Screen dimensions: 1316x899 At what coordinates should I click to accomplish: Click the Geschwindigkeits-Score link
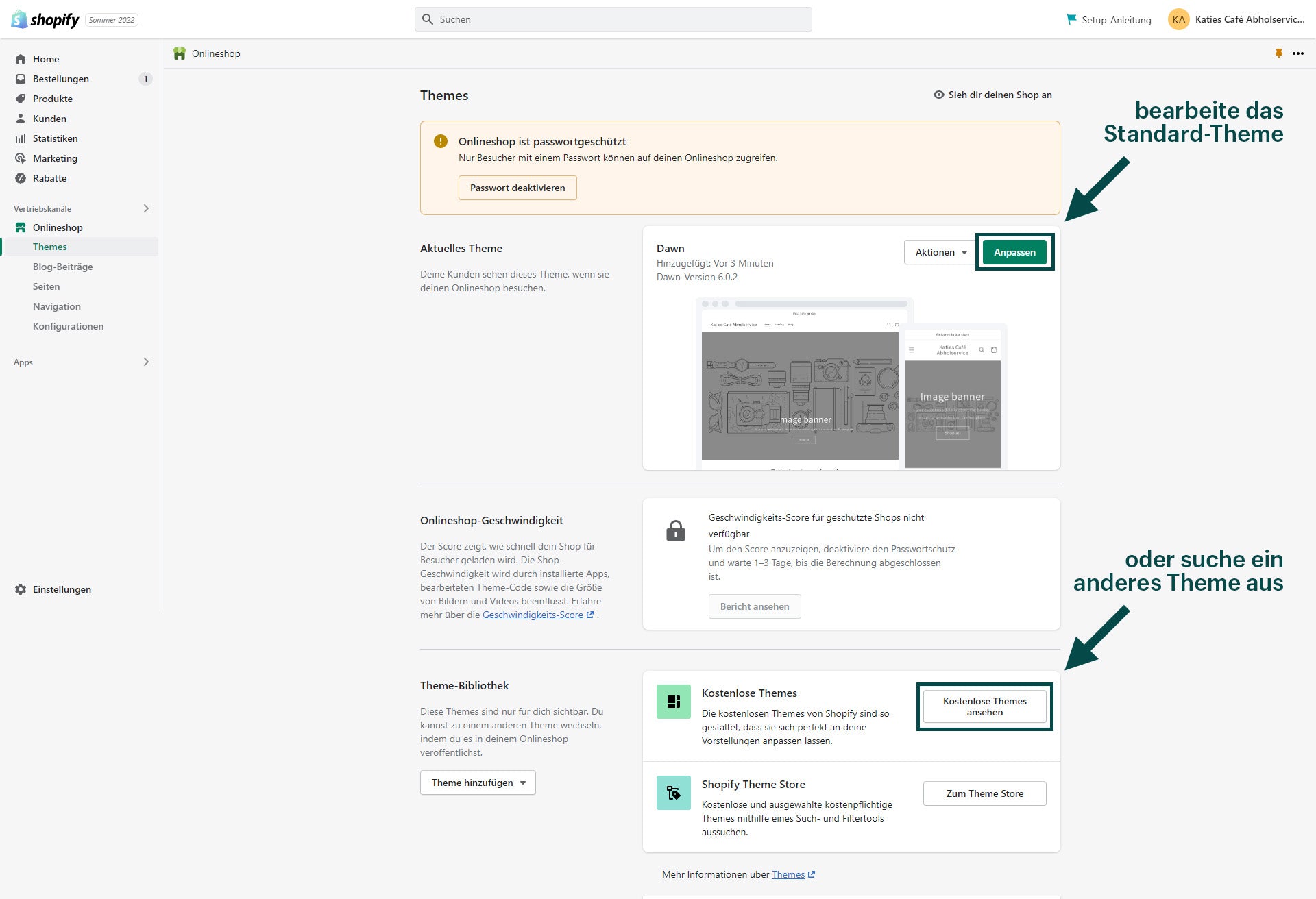click(x=533, y=615)
